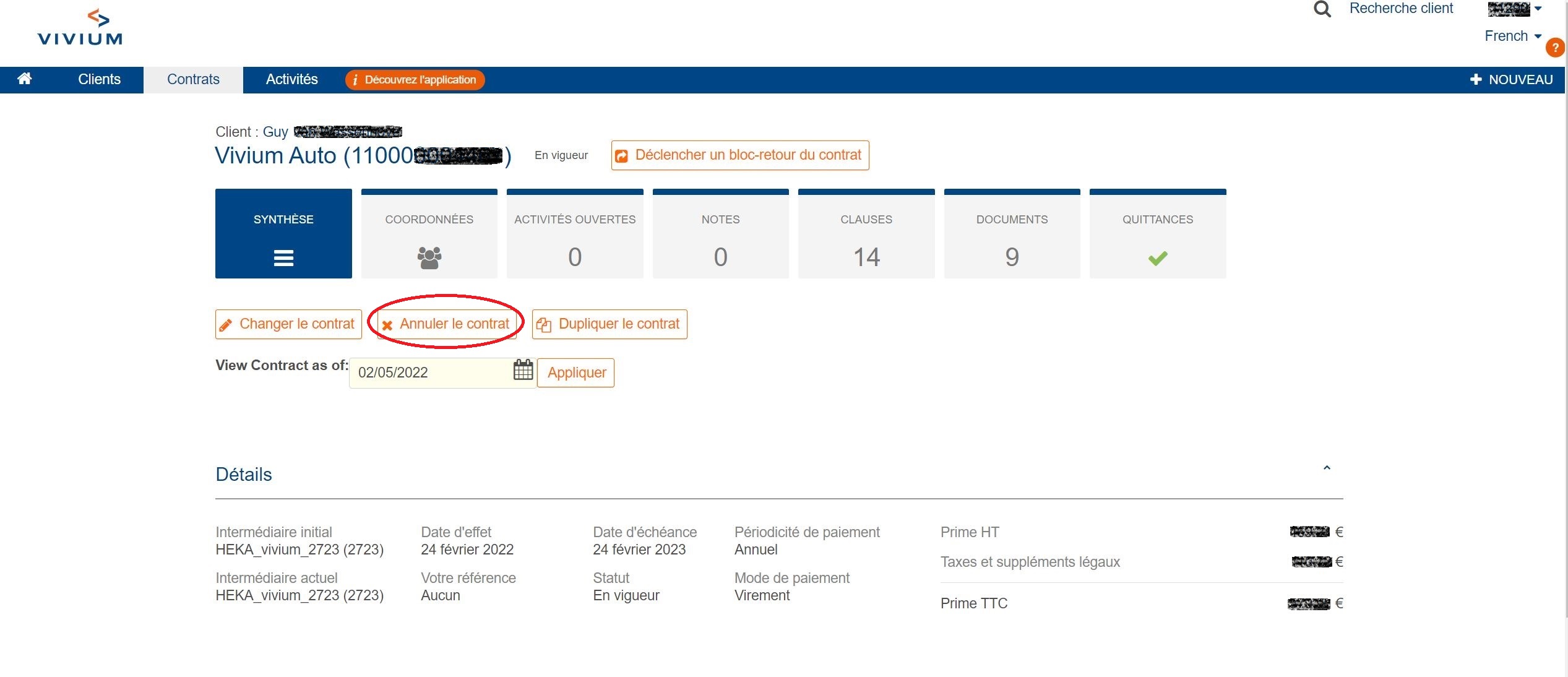Open the Clauses tile showing 14
This screenshot has width=1568, height=677.
tap(866, 234)
